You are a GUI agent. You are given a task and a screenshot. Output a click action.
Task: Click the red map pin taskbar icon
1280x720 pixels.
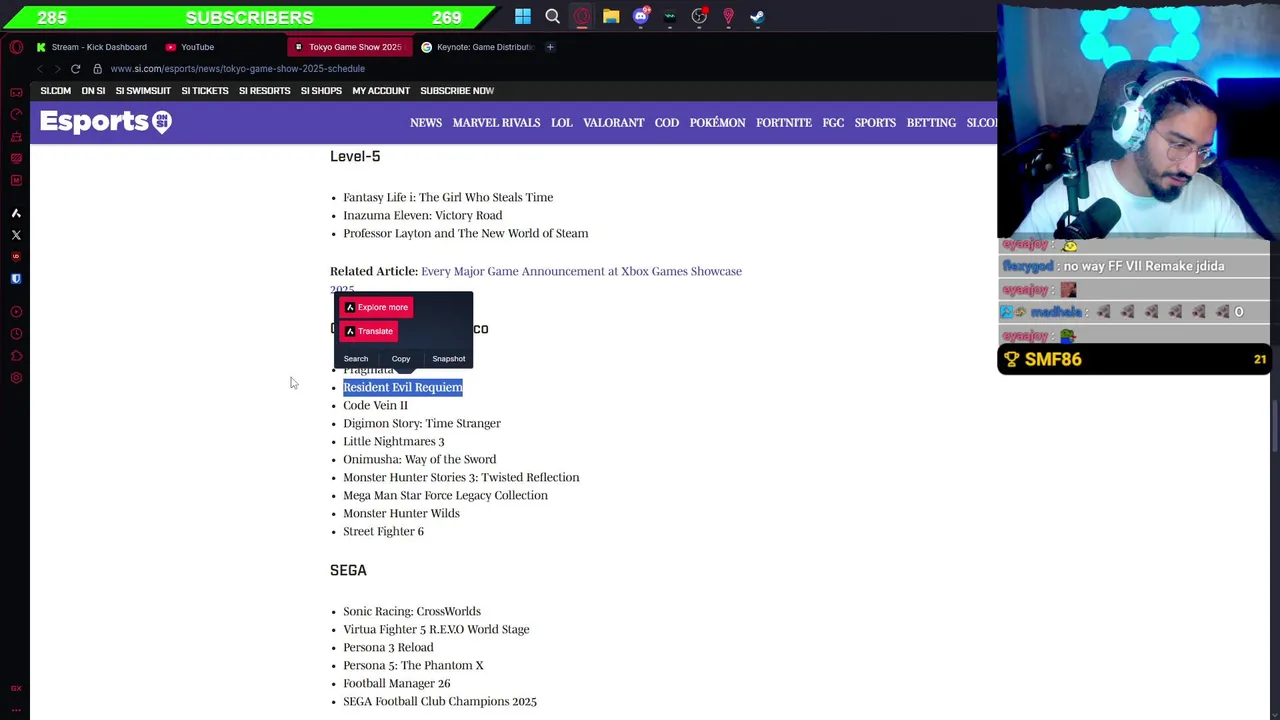click(728, 16)
